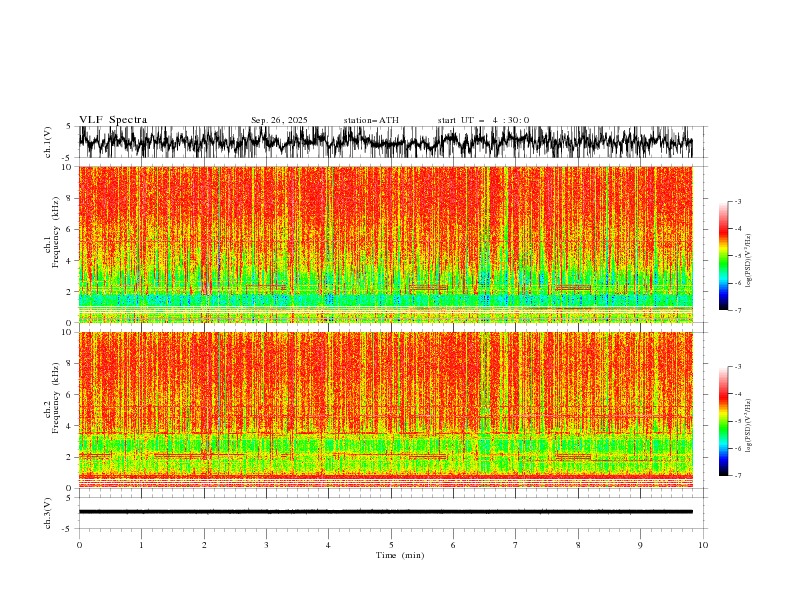Click time axis tick label "2"
Viewport: 792px width, 612px height.
[x=204, y=545]
